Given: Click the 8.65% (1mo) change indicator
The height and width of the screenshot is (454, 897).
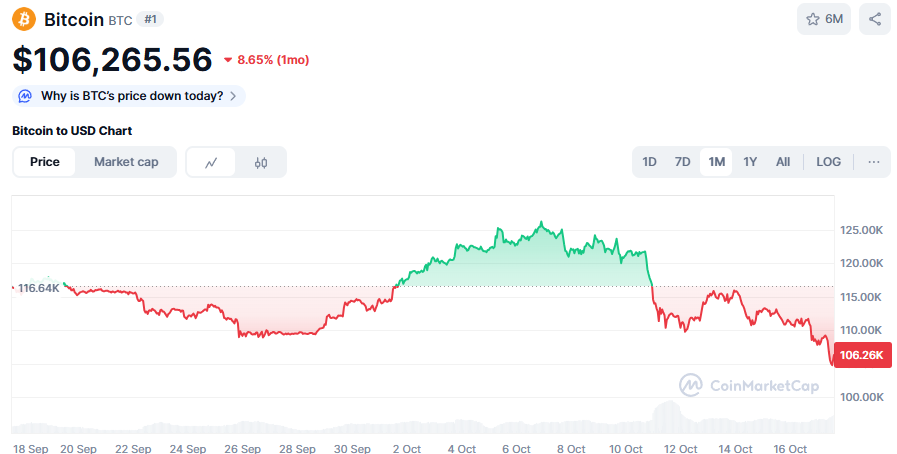Looking at the screenshot, I should (266, 60).
